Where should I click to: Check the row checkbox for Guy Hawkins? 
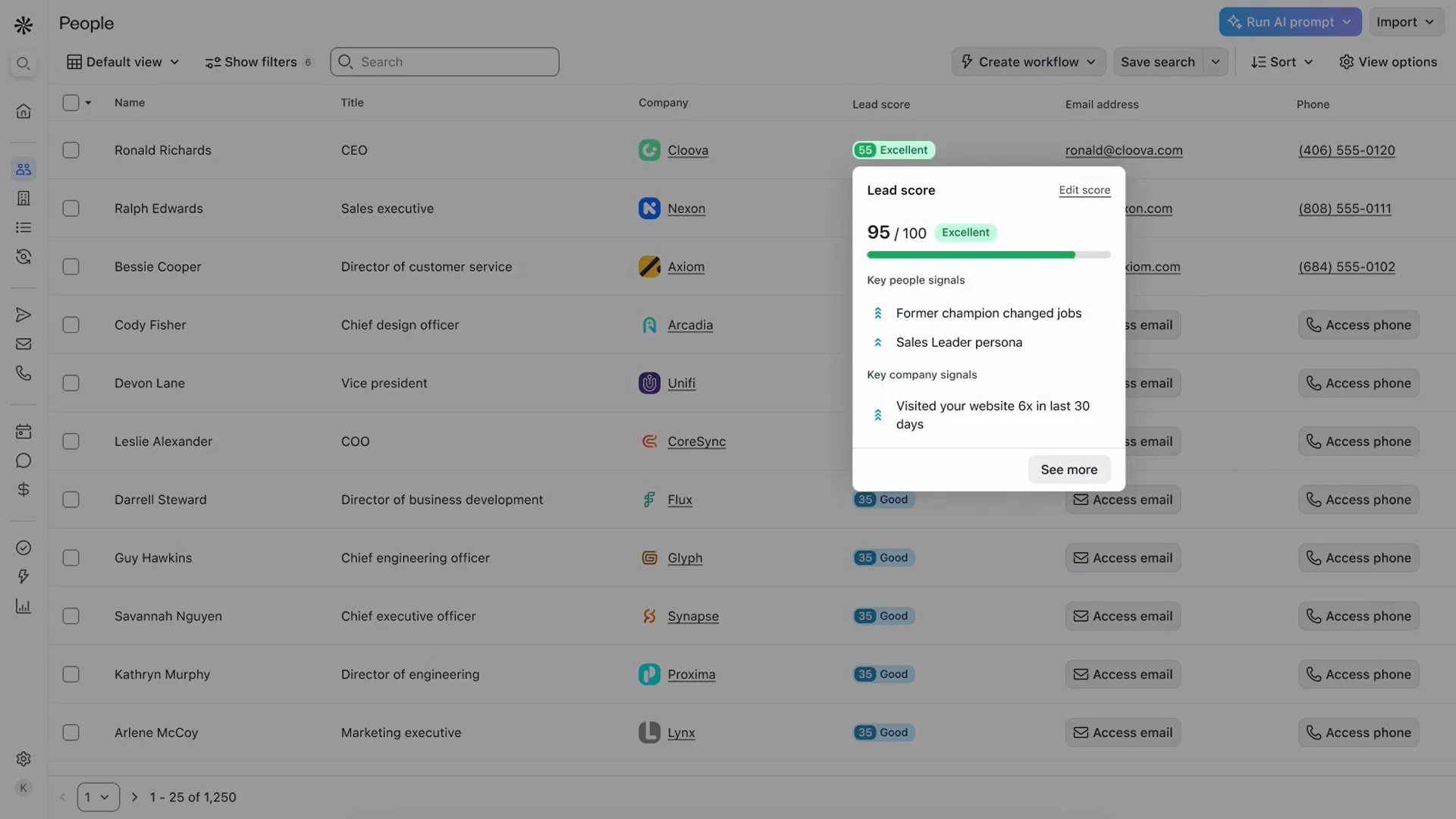71,557
